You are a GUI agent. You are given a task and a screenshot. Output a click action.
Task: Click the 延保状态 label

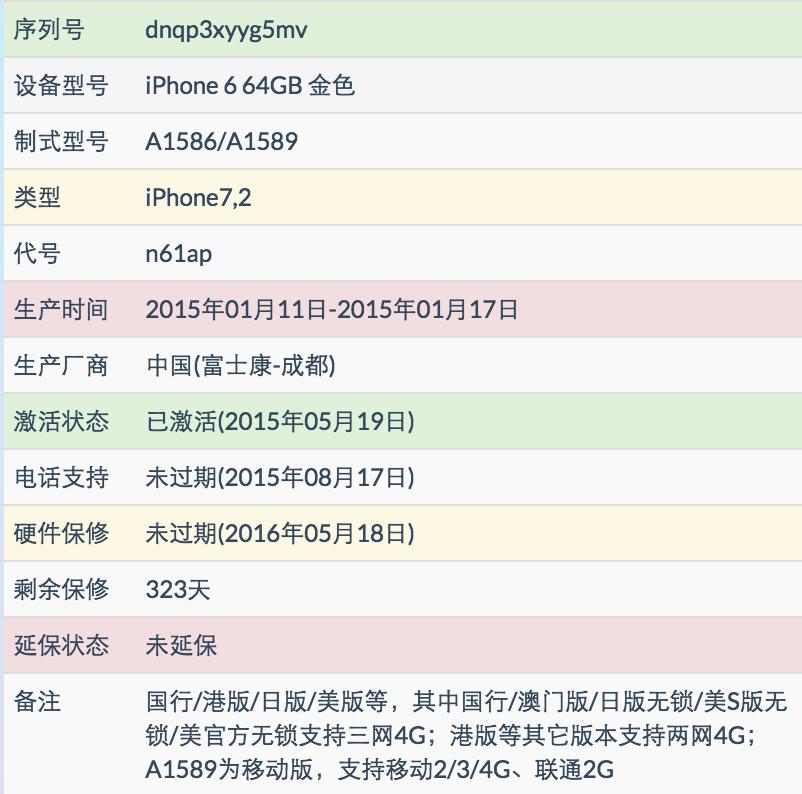click(61, 645)
